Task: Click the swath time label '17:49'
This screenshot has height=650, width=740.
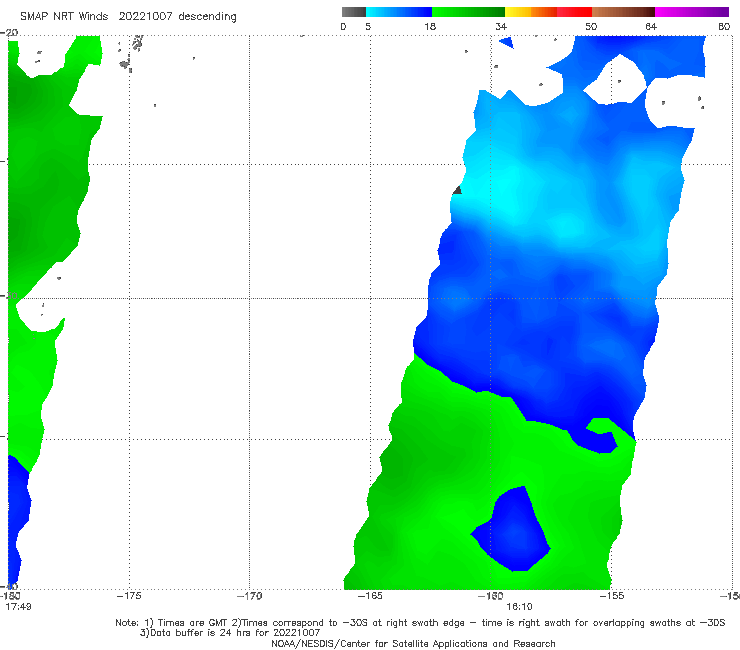Action: [x=18, y=607]
